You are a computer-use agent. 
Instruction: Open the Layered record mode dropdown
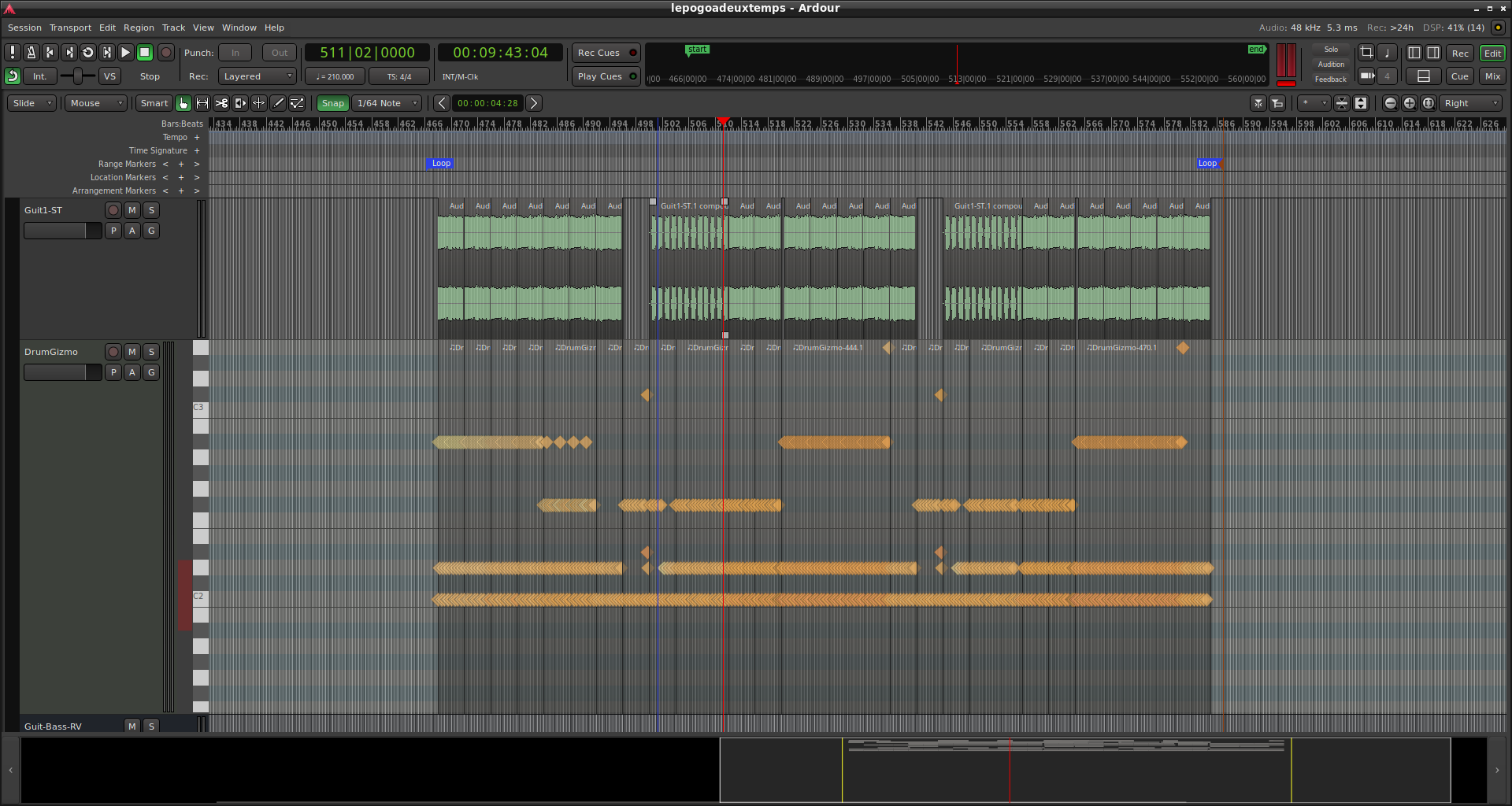click(257, 76)
